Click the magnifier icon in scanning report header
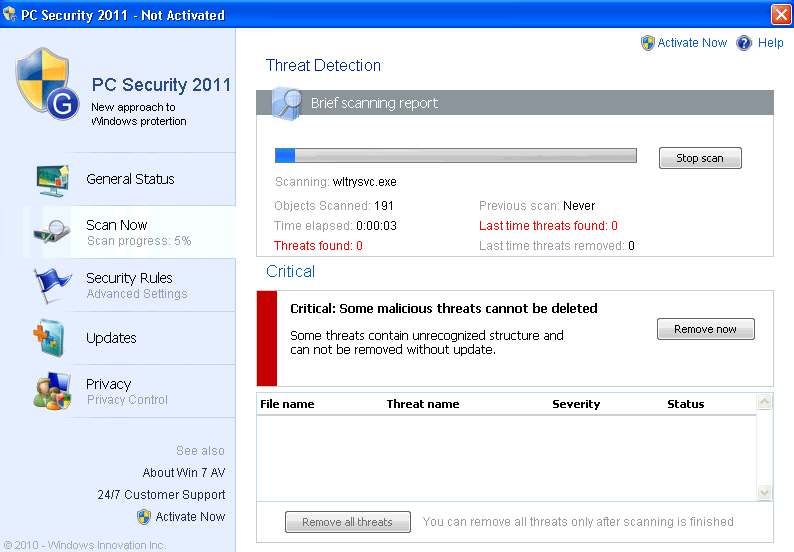This screenshot has width=794, height=552. 288,102
